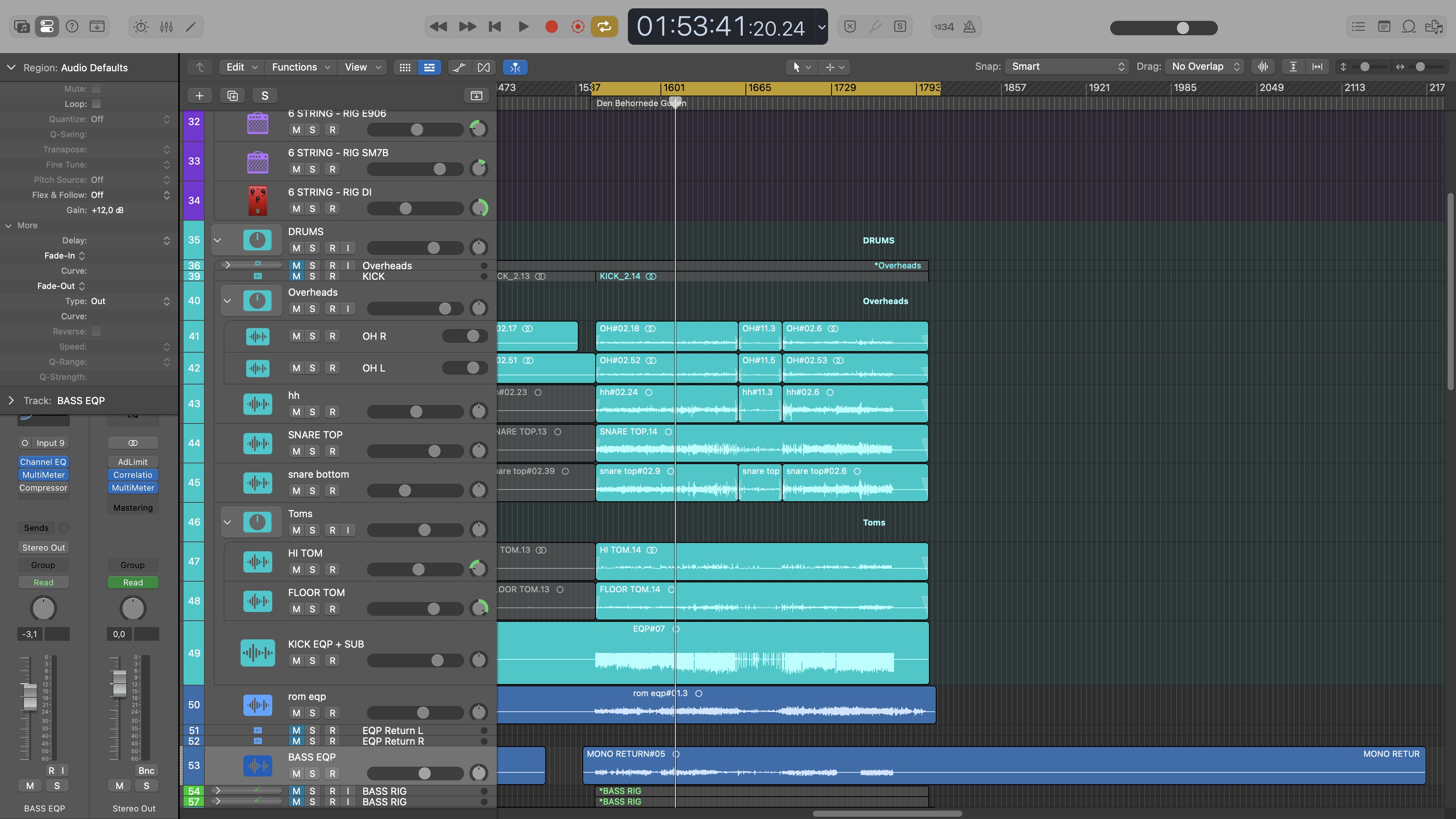Screen dimensions: 1456x819
Task: Duplicate track using the copy-plus icon
Action: [x=232, y=96]
